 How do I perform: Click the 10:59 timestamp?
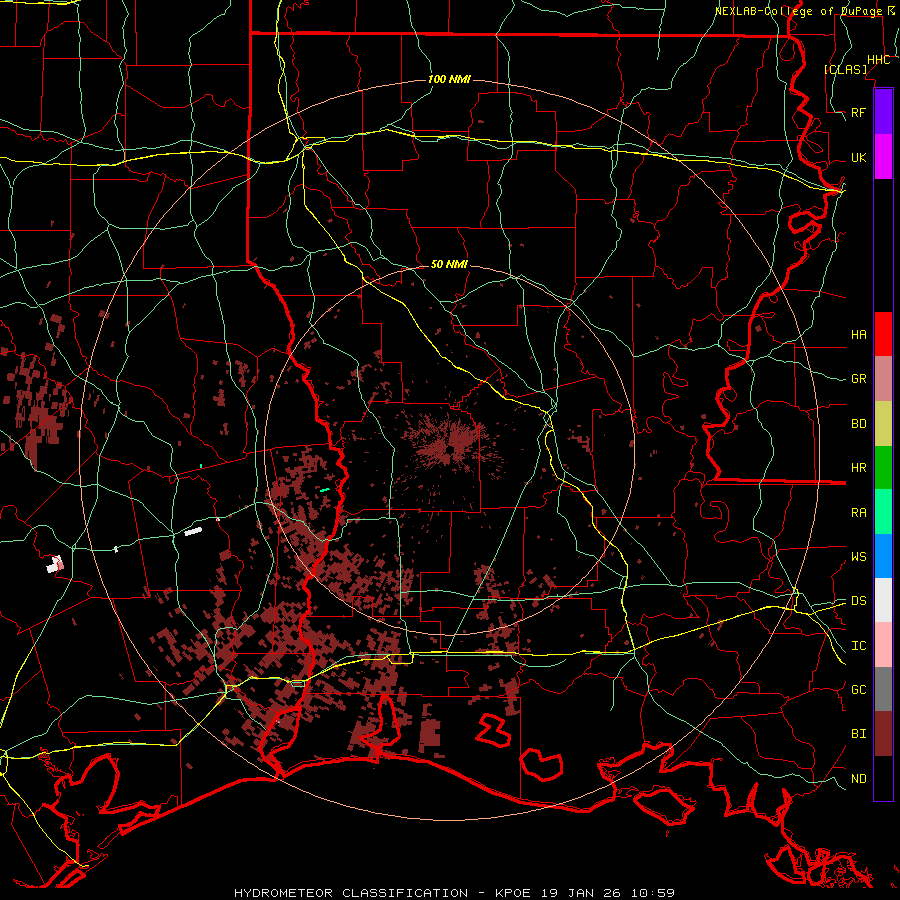tap(653, 893)
